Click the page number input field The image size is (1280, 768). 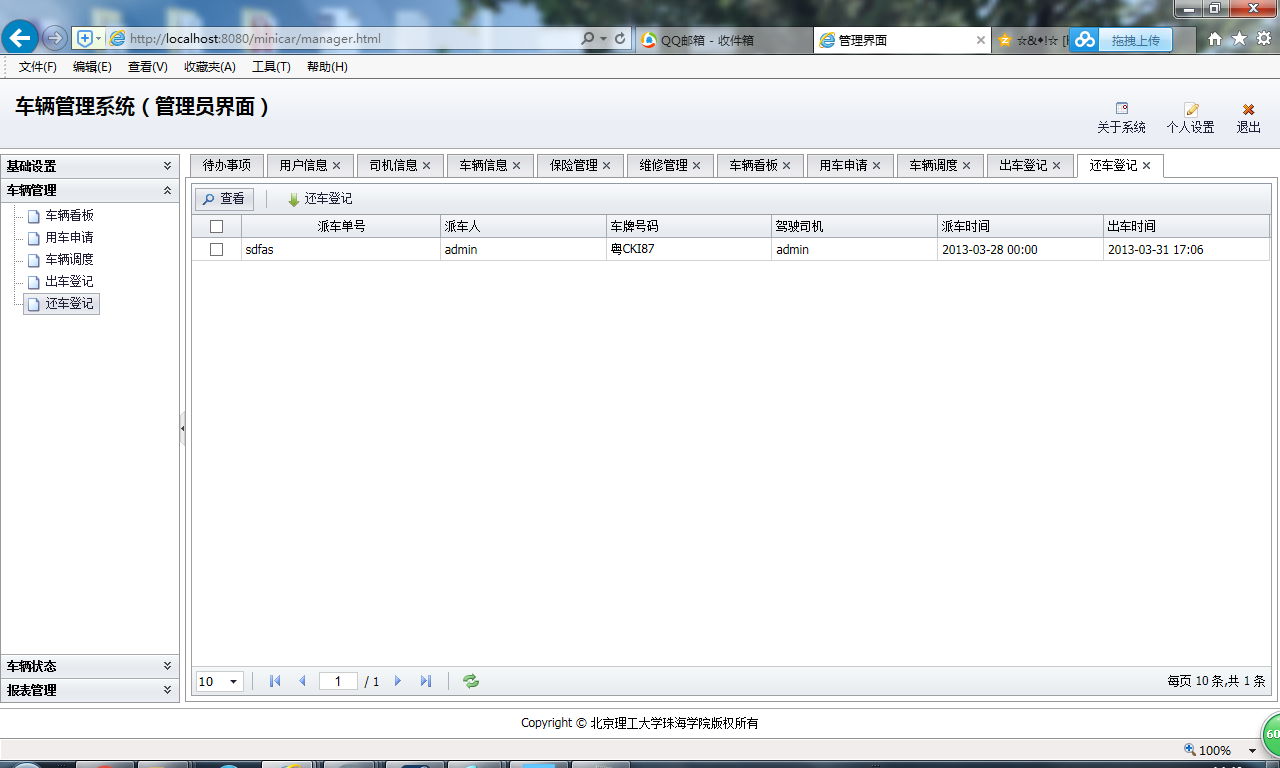[x=338, y=681]
